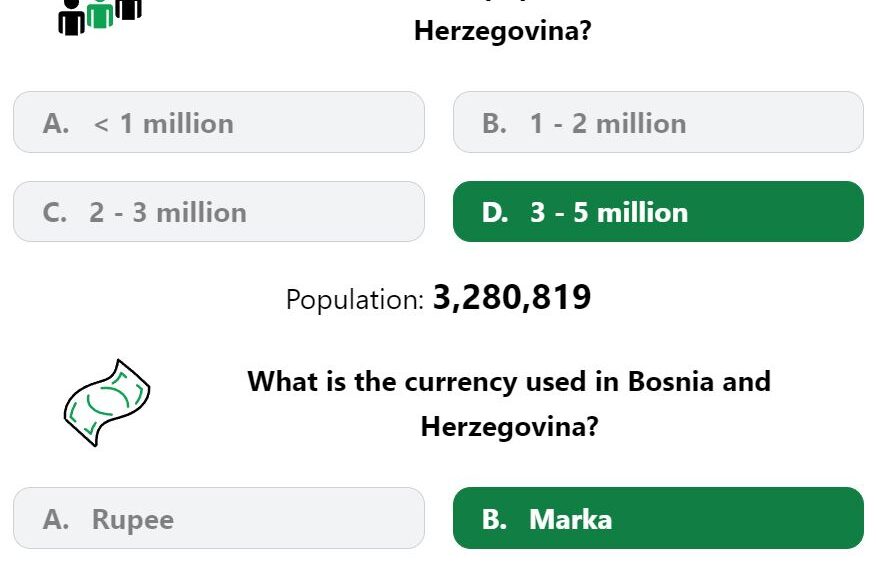
Task: Click the population people icon
Action: (x=100, y=17)
